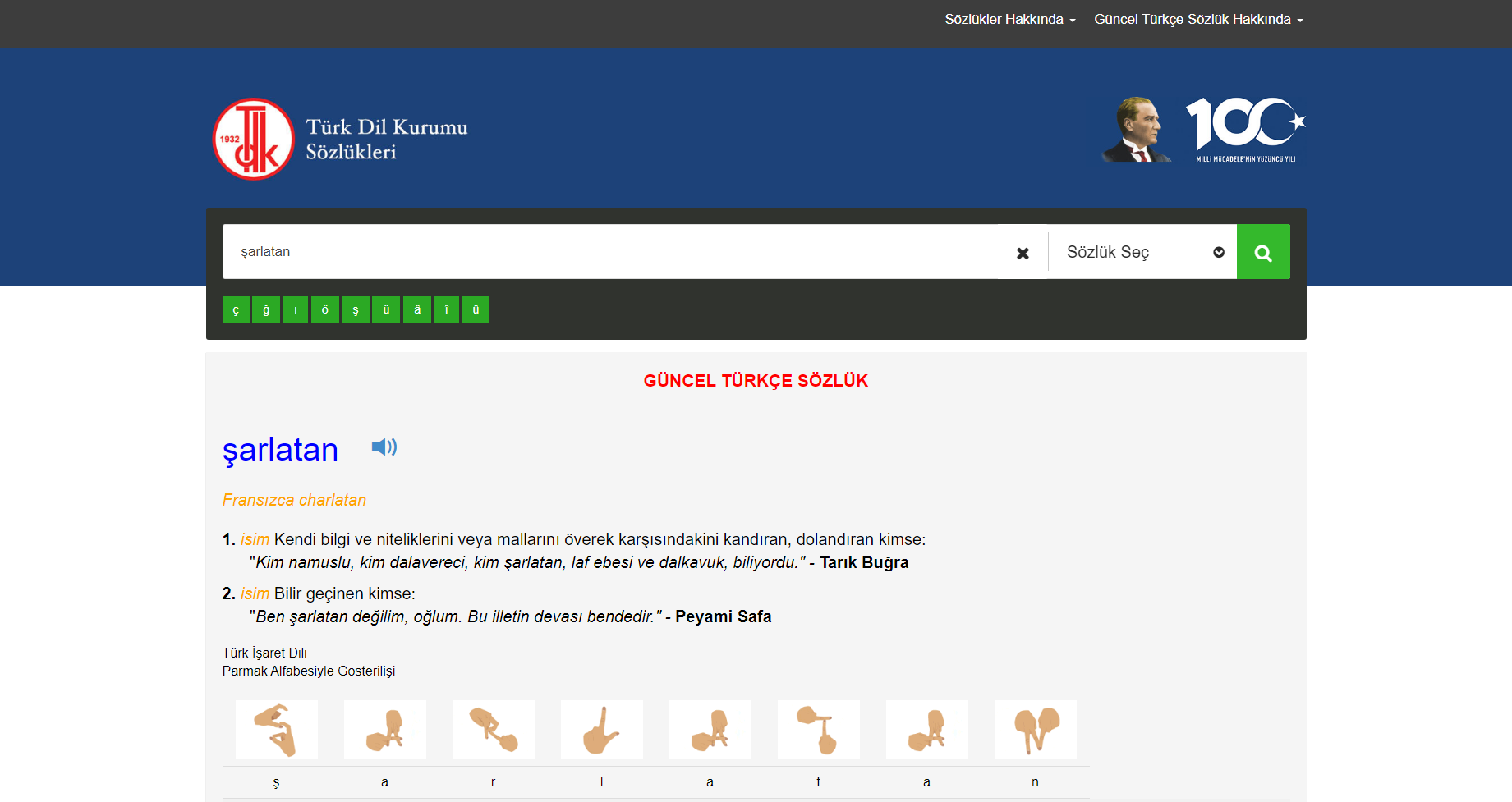This screenshot has width=1512, height=802.
Task: Expand the Sözlükler Hakkında menu
Action: pyautogui.click(x=1010, y=19)
